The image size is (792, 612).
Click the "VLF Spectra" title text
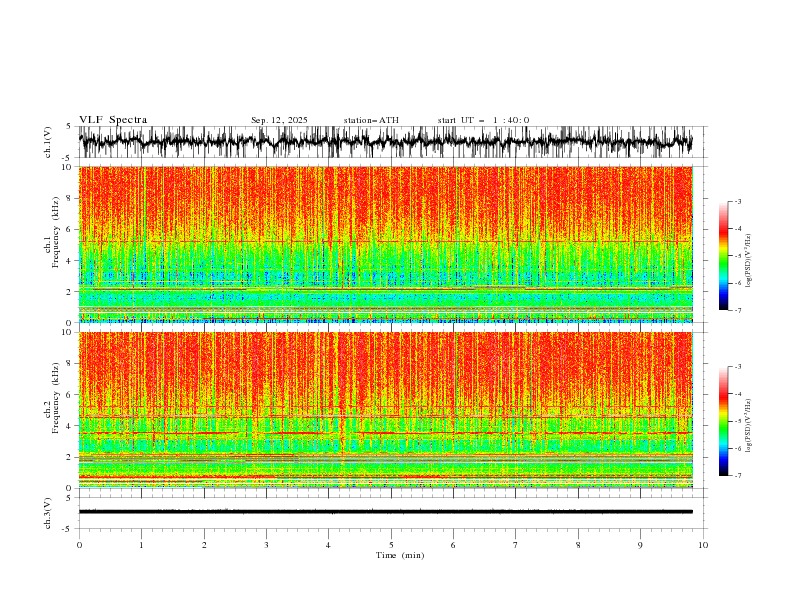[x=113, y=120]
